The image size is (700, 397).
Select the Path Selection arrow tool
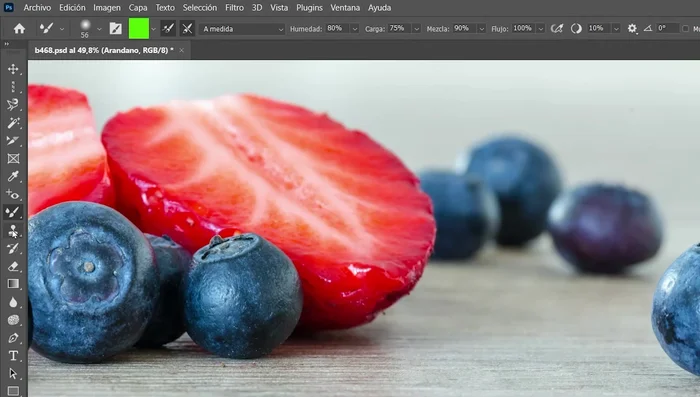(x=13, y=373)
